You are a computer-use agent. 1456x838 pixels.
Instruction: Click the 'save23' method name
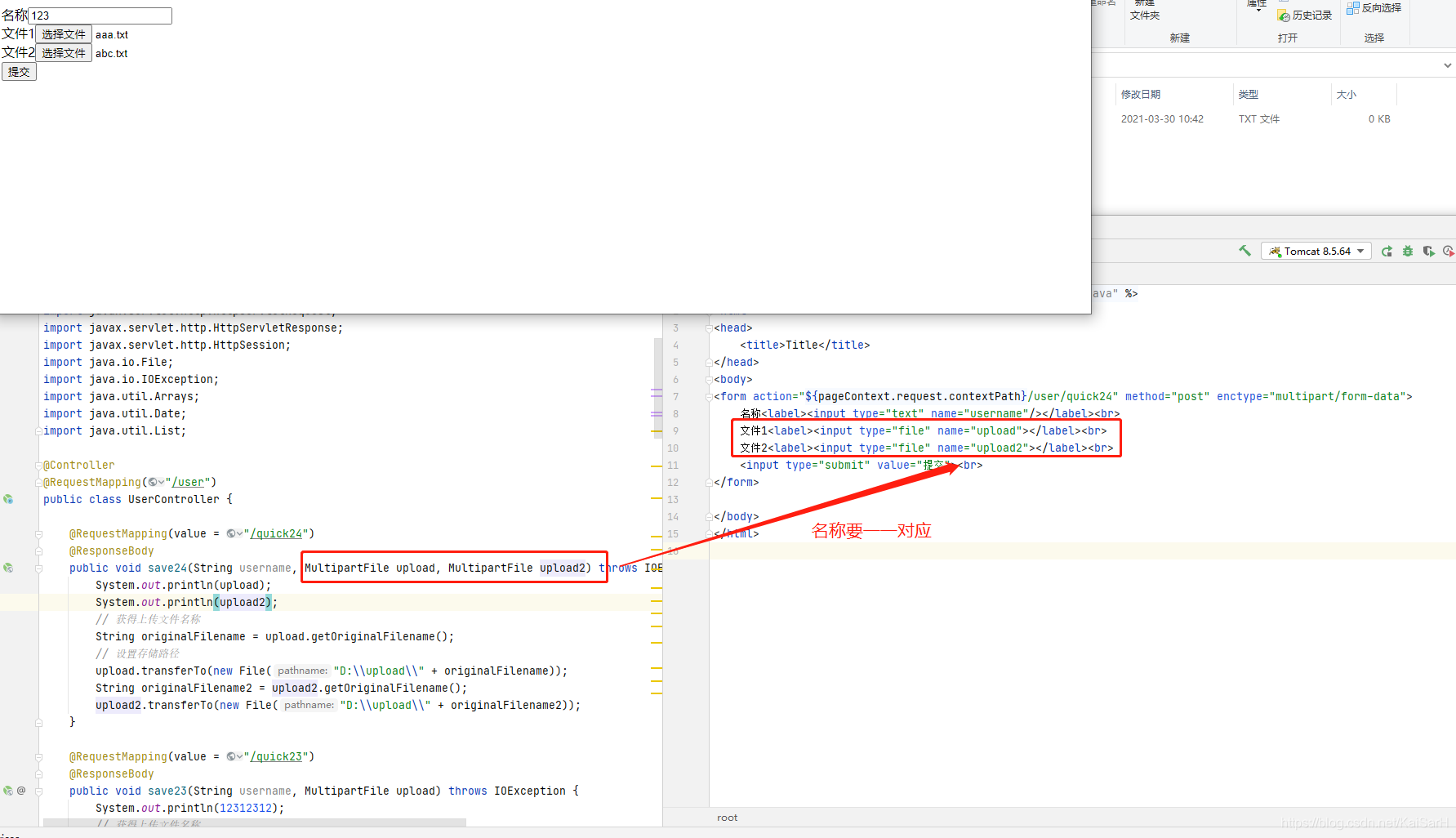[167, 791]
